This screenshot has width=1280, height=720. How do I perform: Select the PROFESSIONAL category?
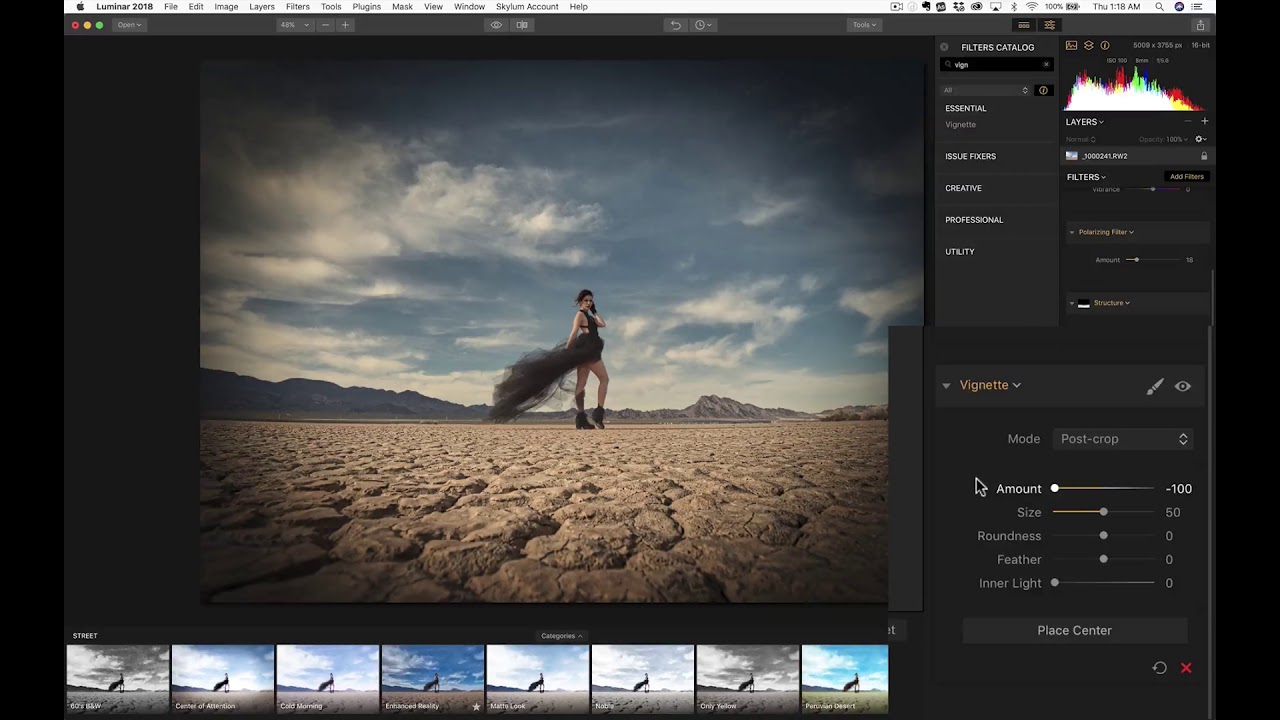pos(974,220)
